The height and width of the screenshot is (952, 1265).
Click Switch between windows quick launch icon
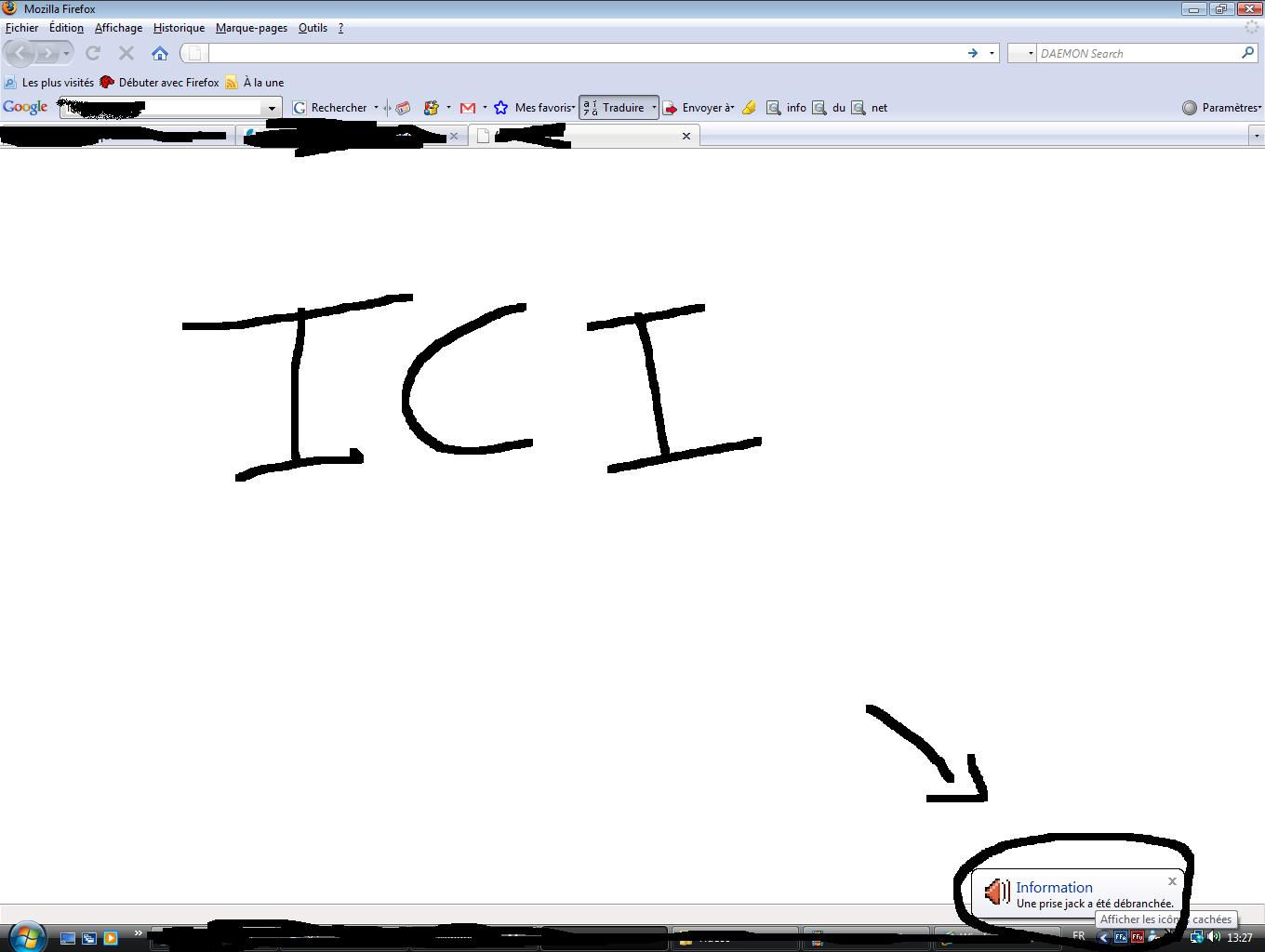pos(88,939)
